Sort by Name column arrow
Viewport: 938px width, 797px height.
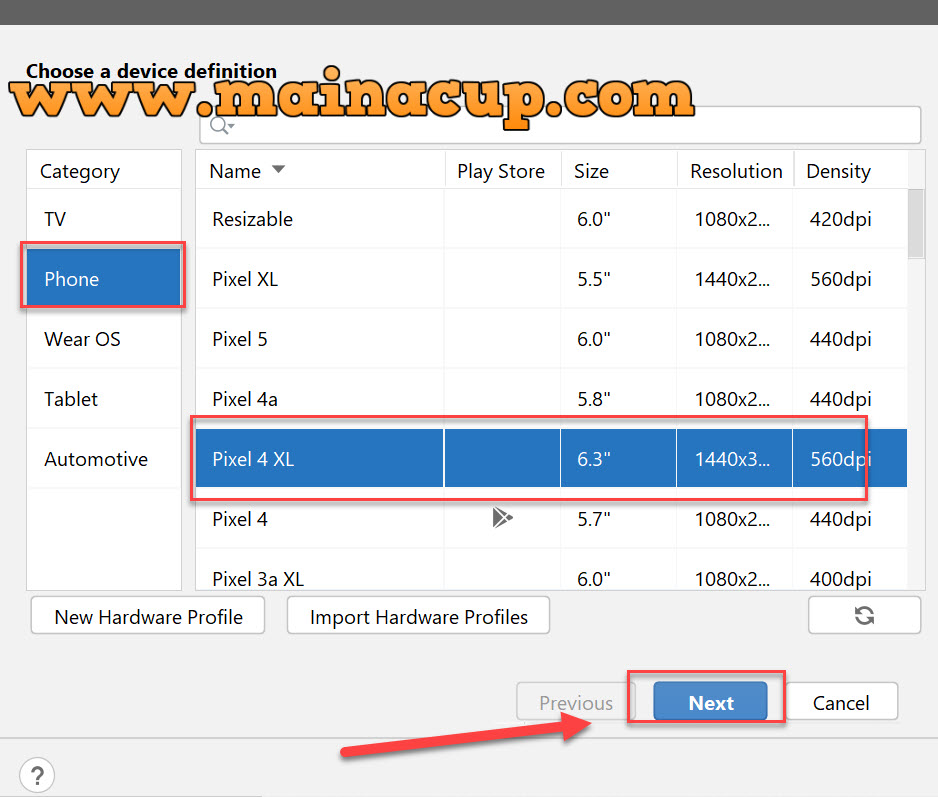278,169
